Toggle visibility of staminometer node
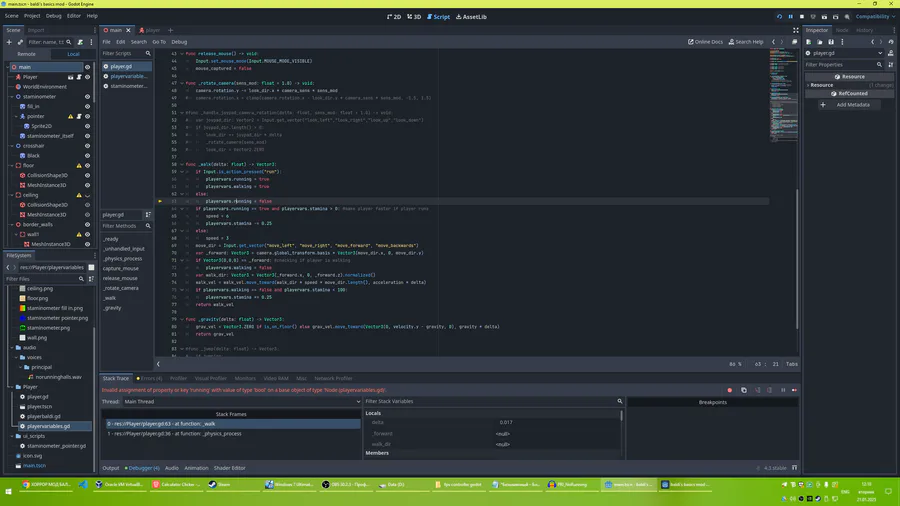 (87, 96)
